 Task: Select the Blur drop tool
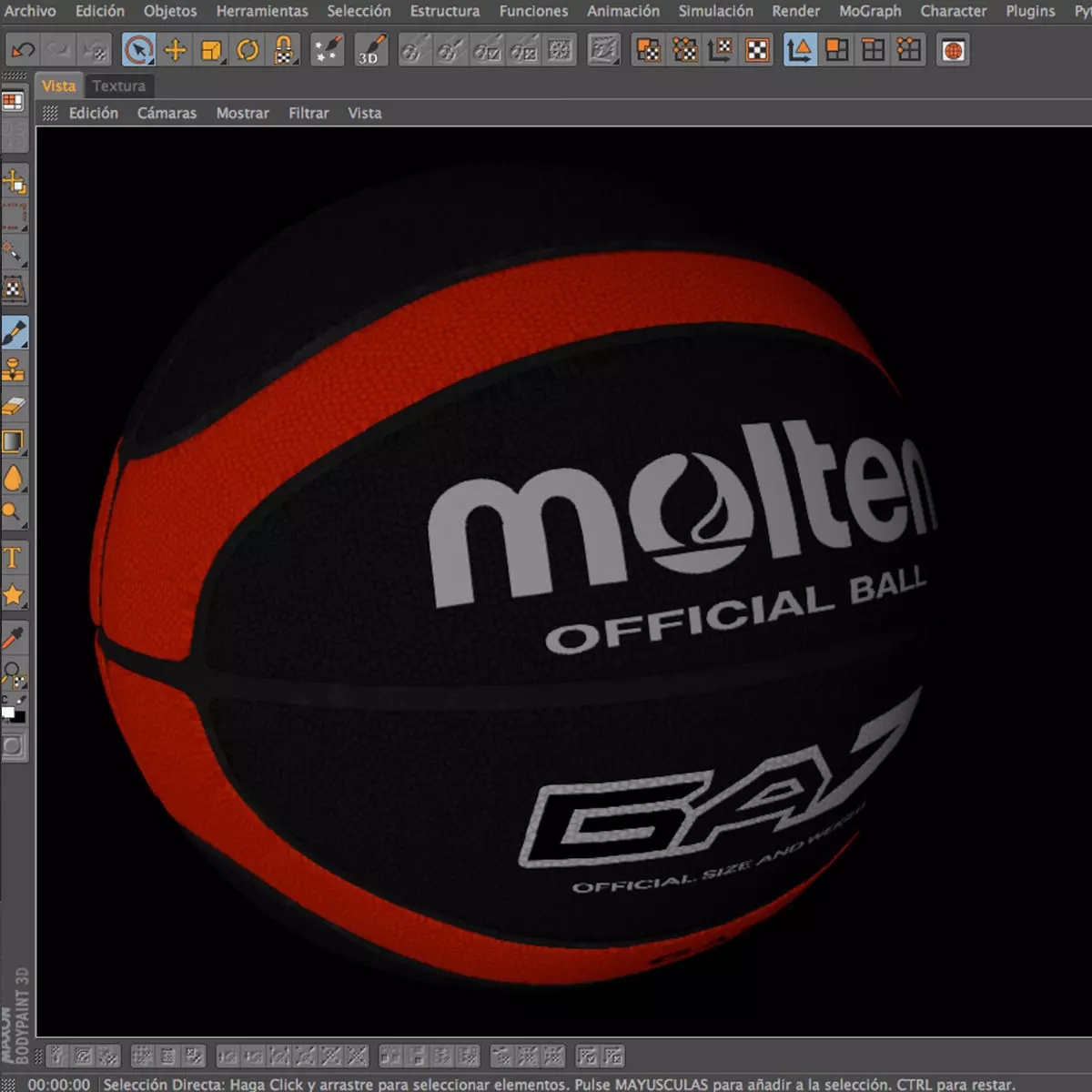point(14,478)
